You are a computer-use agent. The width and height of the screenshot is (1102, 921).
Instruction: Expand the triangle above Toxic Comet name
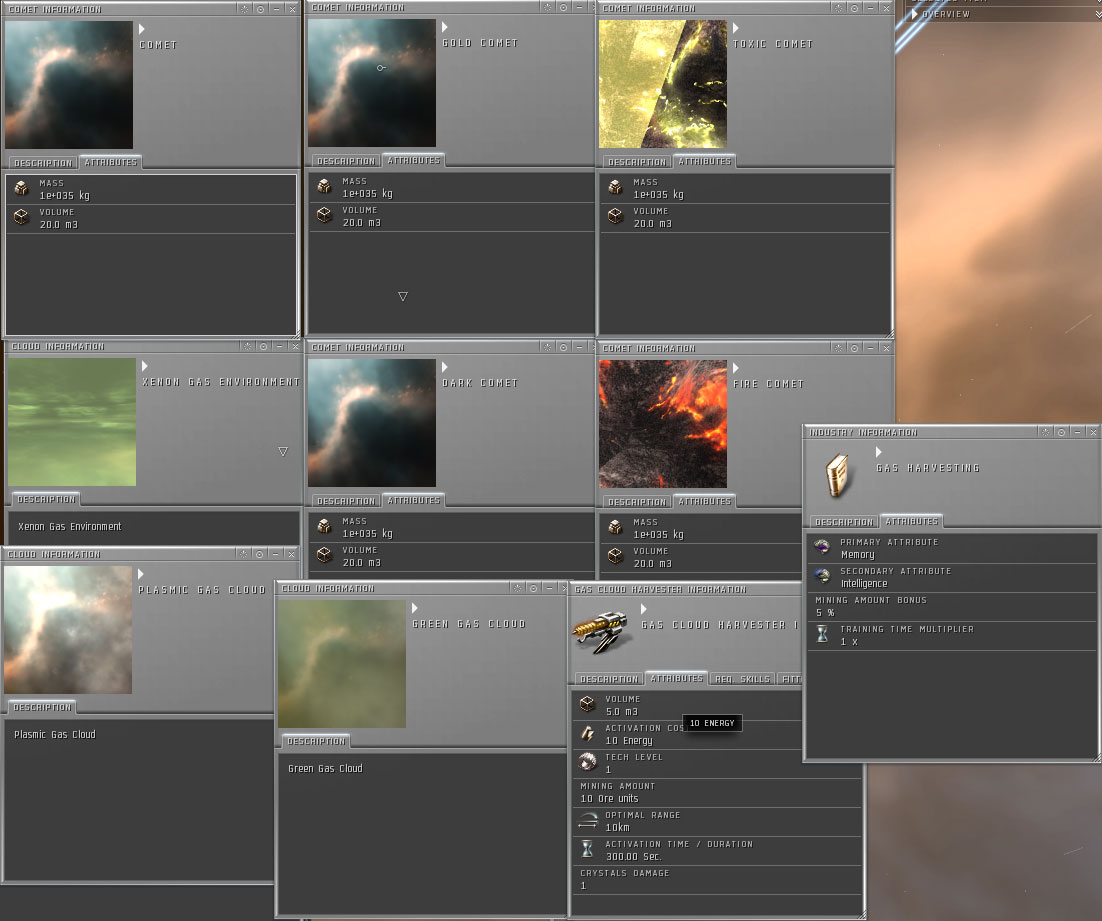coord(736,27)
